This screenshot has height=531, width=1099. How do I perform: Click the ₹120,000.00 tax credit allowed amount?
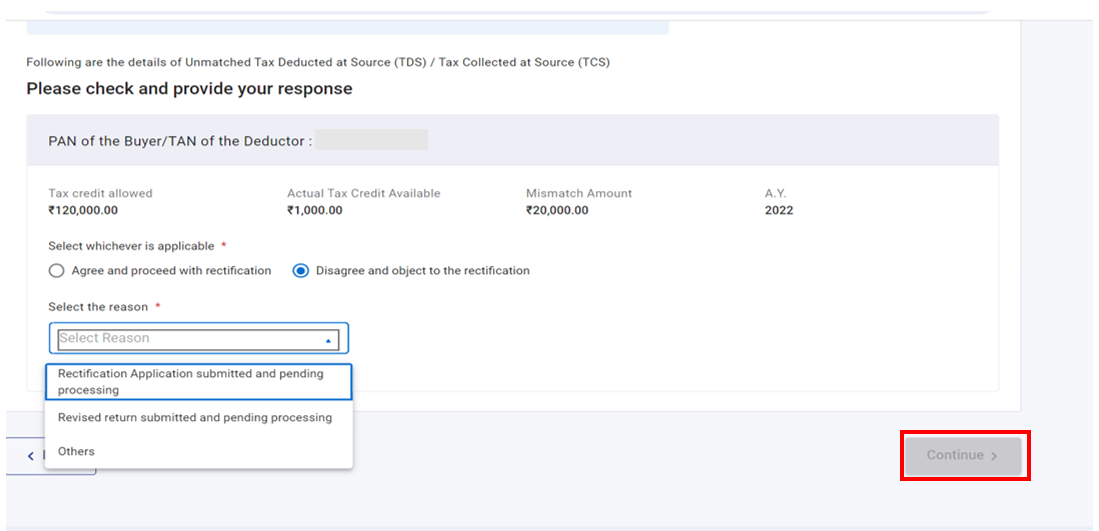coord(83,210)
